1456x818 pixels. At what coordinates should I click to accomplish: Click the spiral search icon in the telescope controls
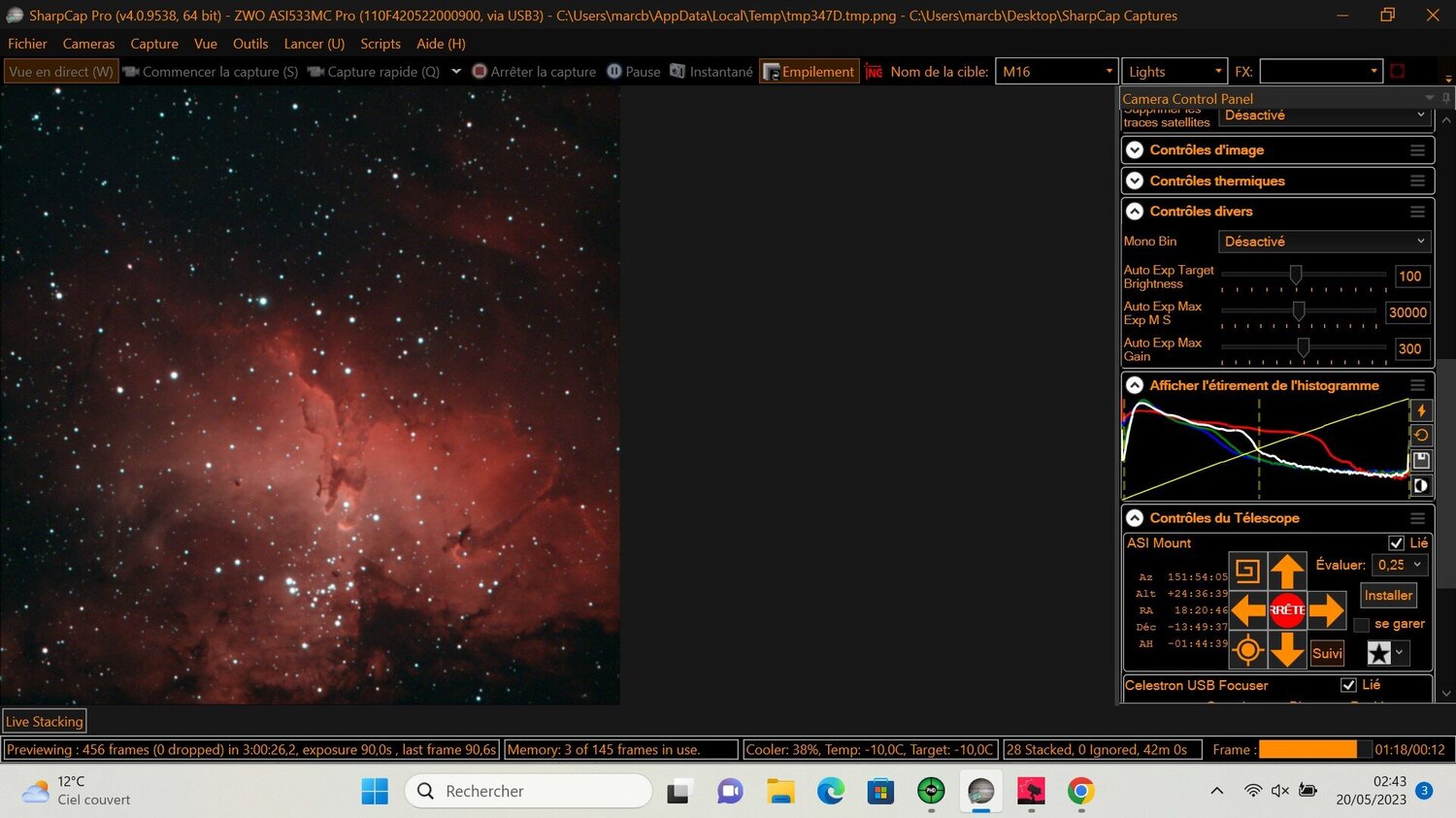tap(1248, 571)
